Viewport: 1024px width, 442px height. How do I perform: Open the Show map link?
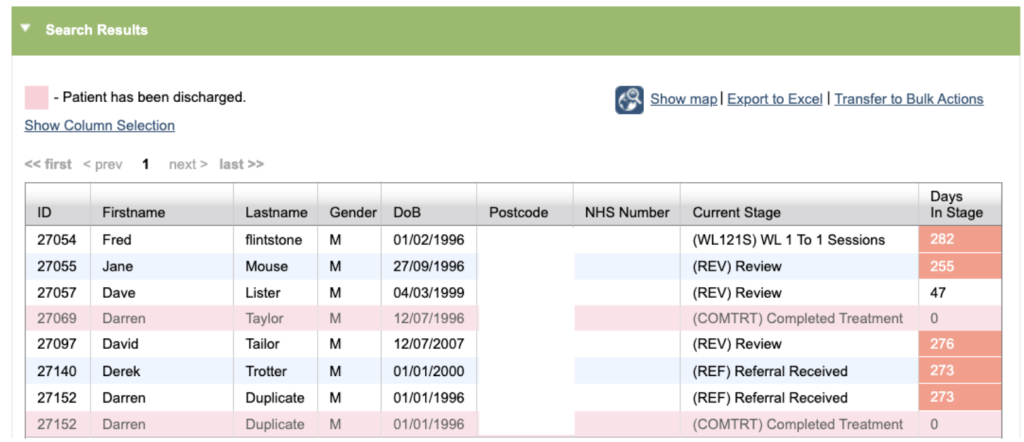[x=683, y=99]
